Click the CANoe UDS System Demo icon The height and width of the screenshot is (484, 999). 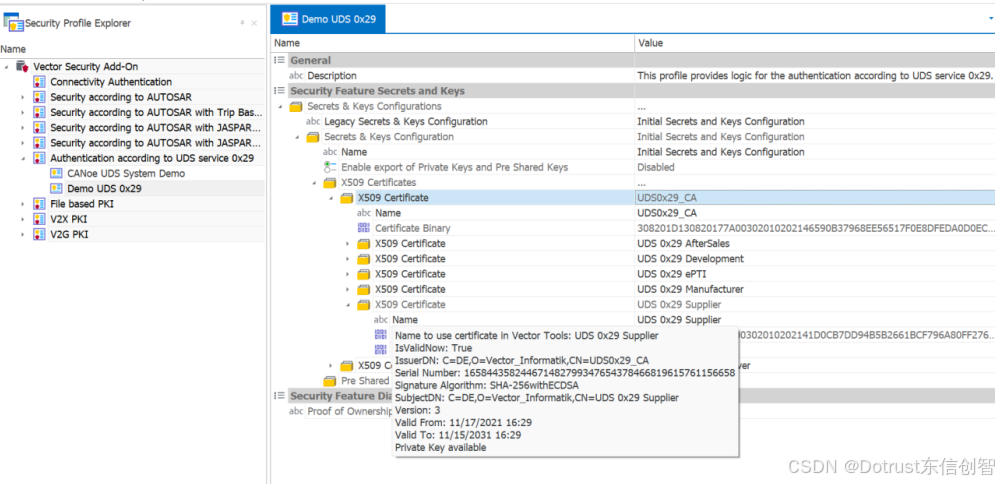pos(57,173)
